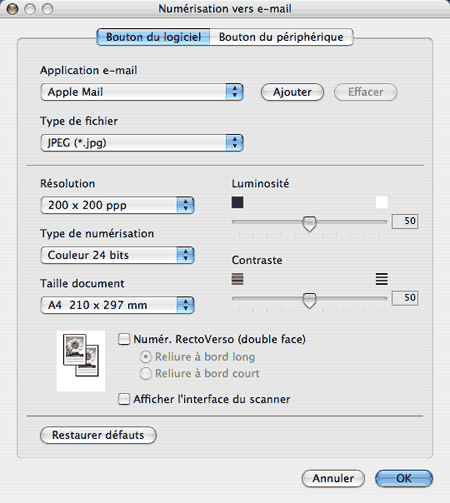
Task: Select Relier à bord court radio button
Action: point(146,373)
